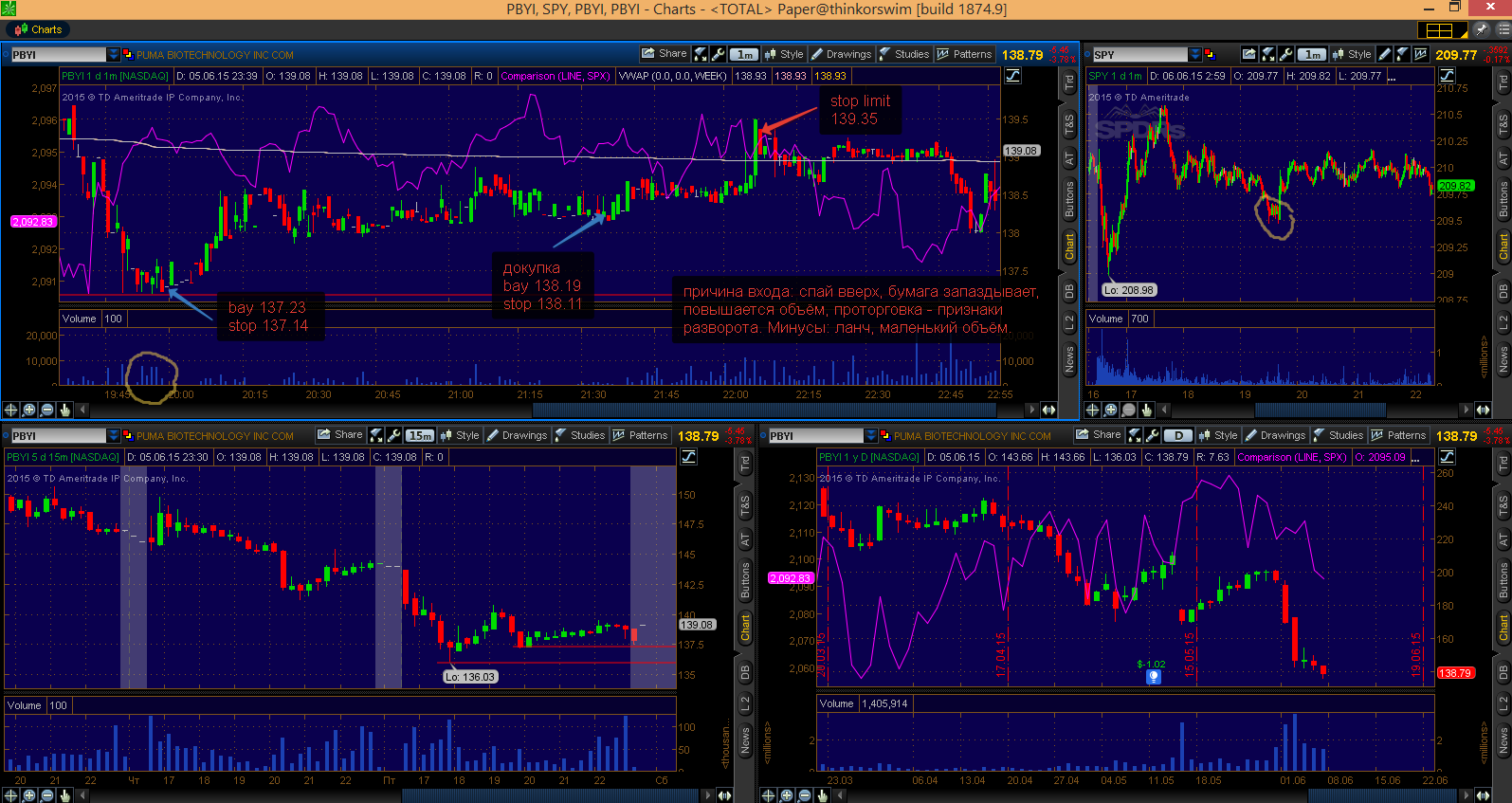Open Buttons side tab of bottom-left chart
The width and height of the screenshot is (1512, 803).
(x=745, y=580)
